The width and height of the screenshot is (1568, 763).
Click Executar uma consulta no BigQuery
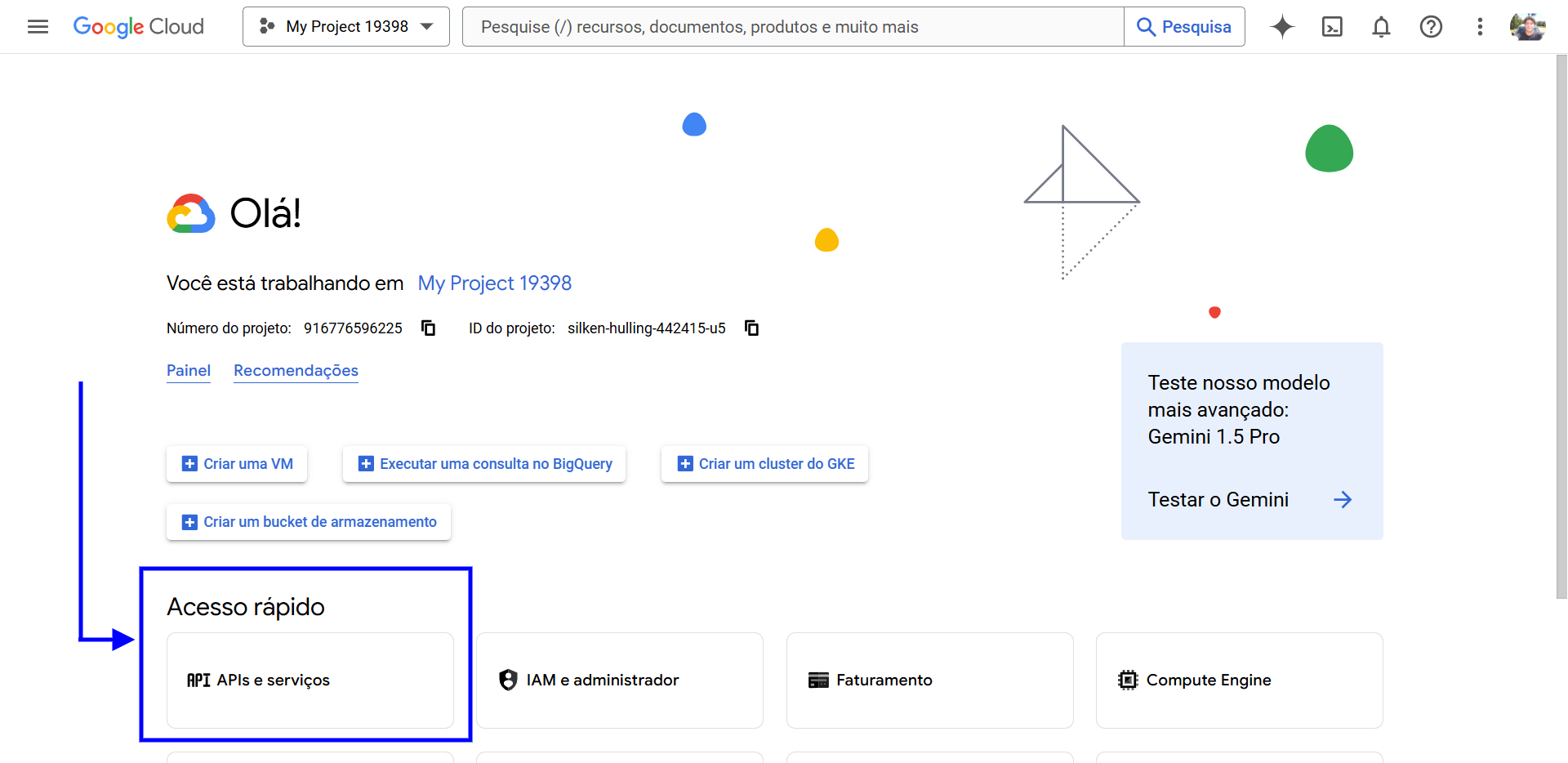(x=484, y=464)
